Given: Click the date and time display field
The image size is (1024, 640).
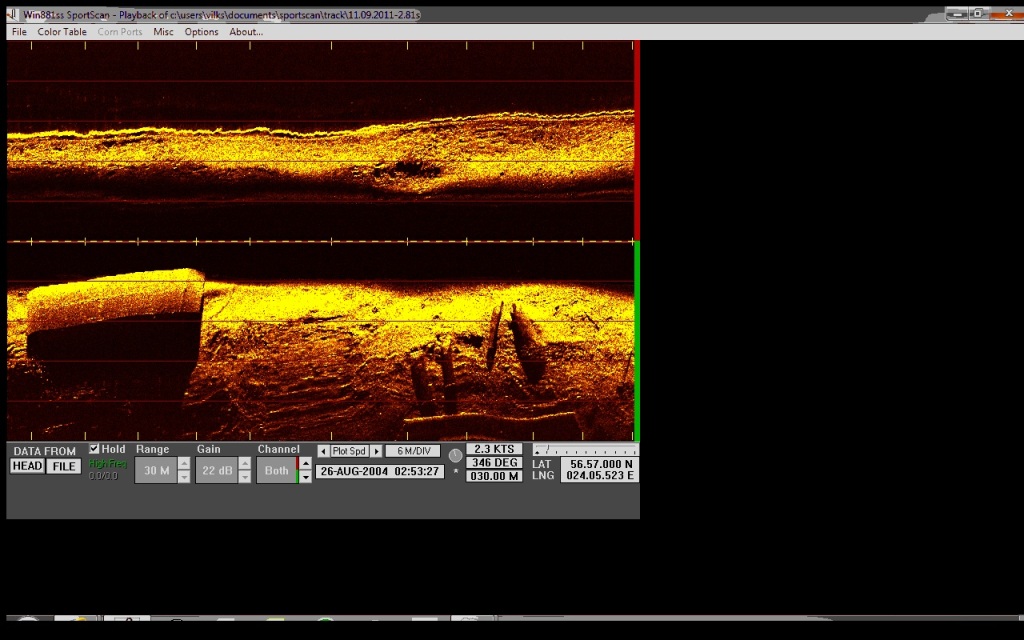Looking at the screenshot, I should click(380, 471).
